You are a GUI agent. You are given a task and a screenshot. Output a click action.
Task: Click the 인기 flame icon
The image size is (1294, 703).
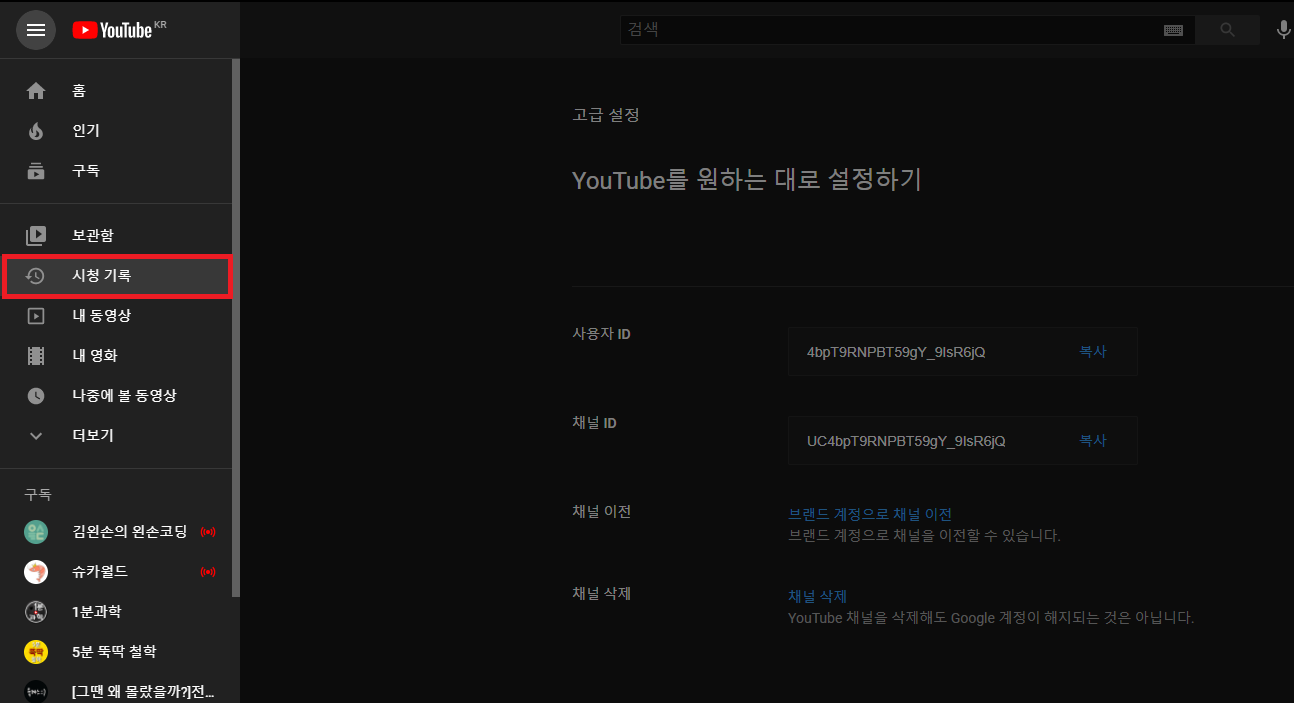pyautogui.click(x=36, y=131)
